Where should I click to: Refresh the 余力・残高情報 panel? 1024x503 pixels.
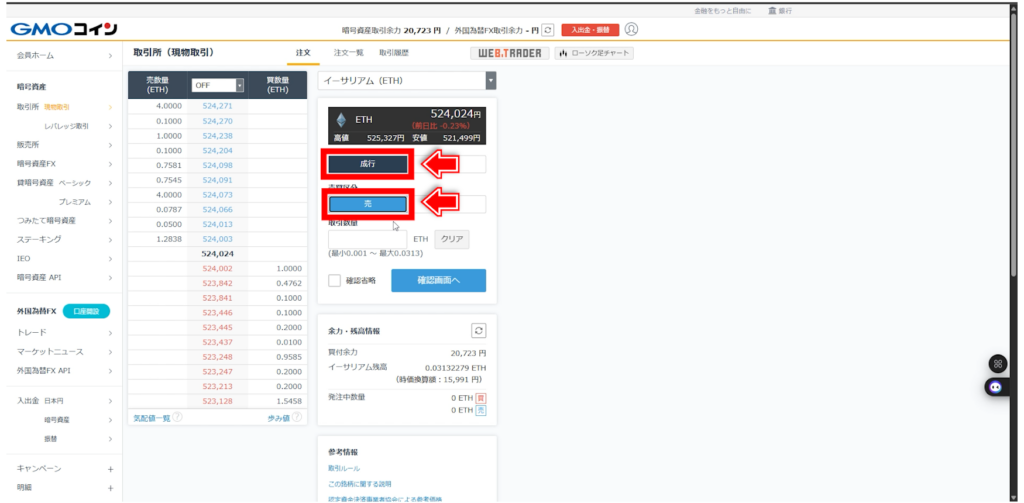478,331
